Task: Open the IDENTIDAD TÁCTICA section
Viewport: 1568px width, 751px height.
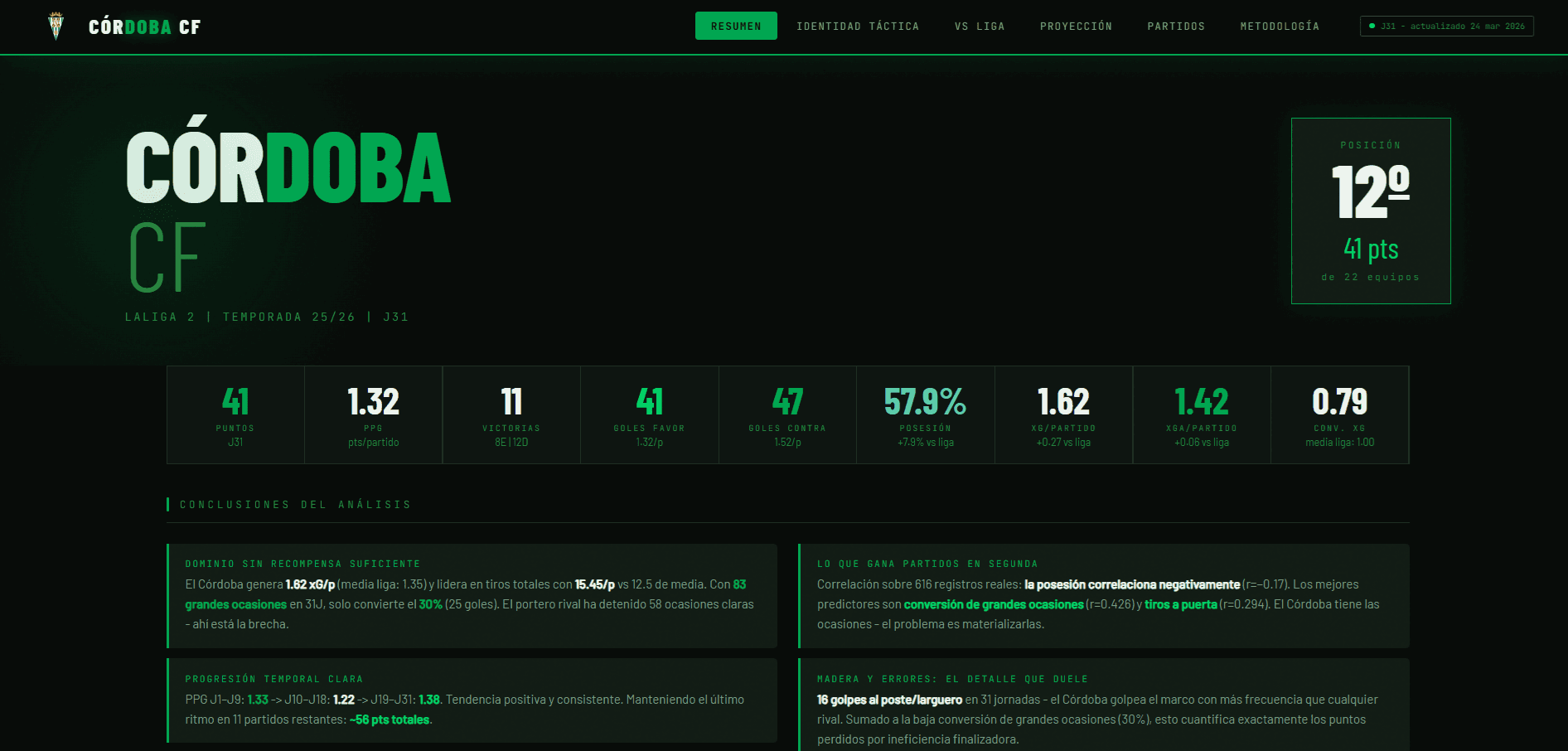Action: (858, 26)
